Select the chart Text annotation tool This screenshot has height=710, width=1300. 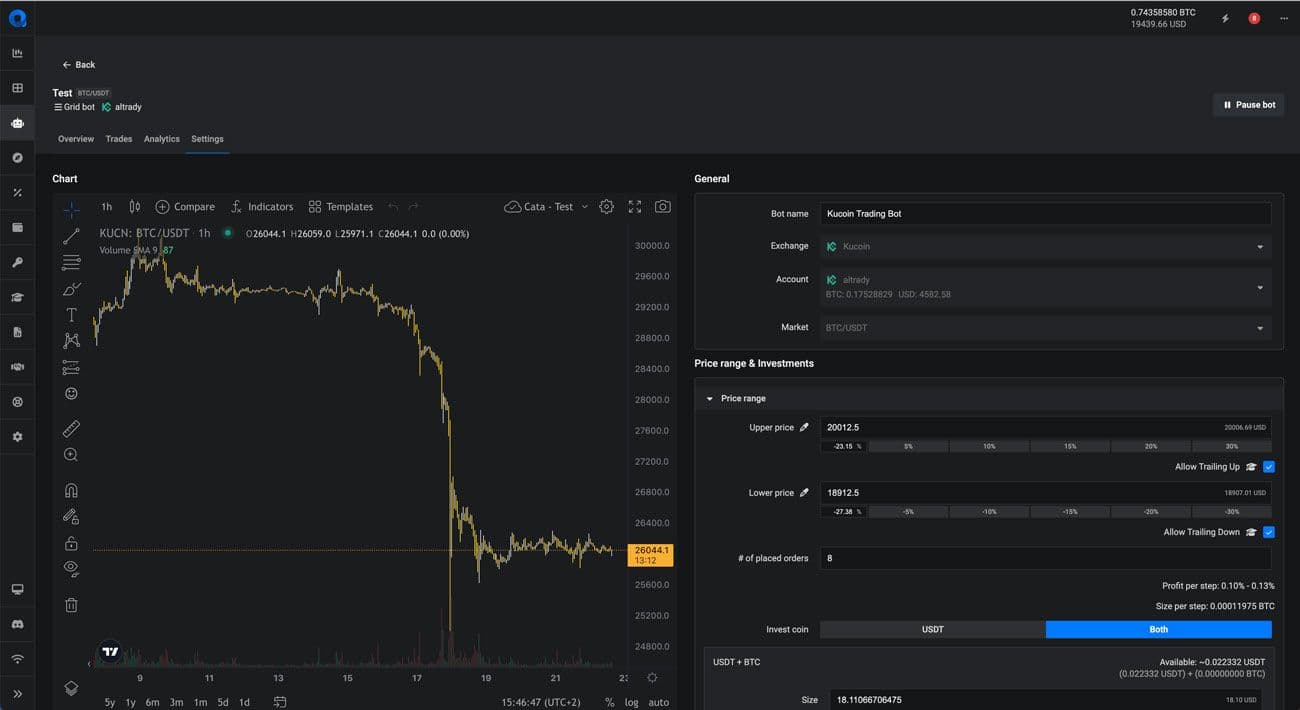pos(71,315)
